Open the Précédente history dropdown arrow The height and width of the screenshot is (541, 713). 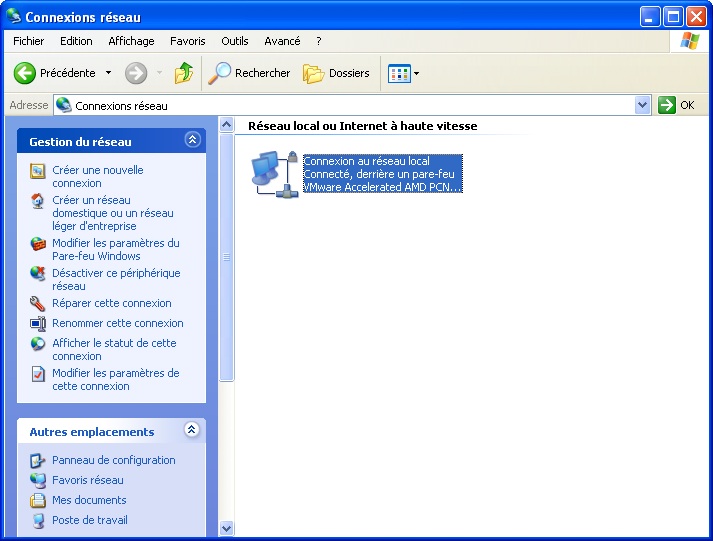(108, 73)
